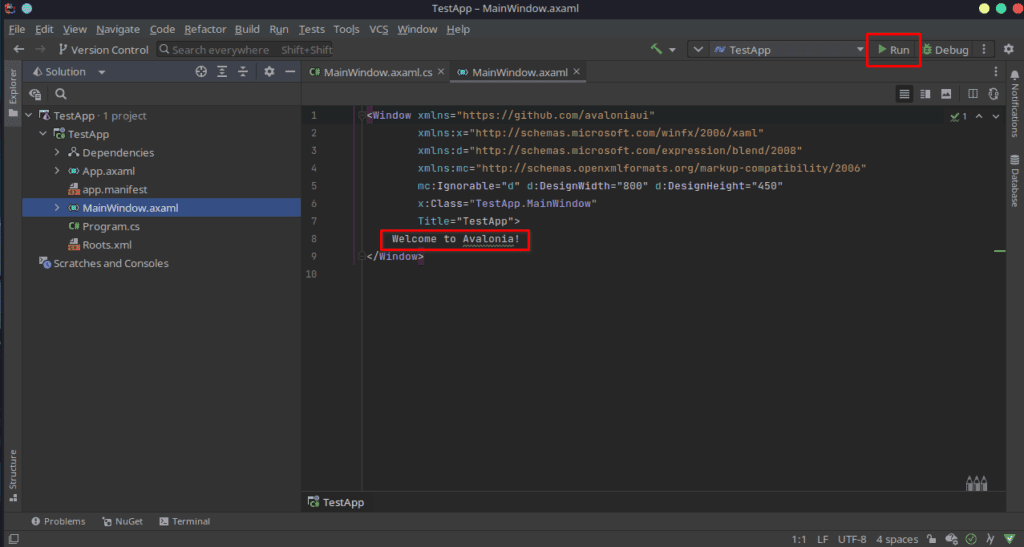Switch to split editor and preview
Viewport: 1024px width, 547px height.
click(925, 94)
